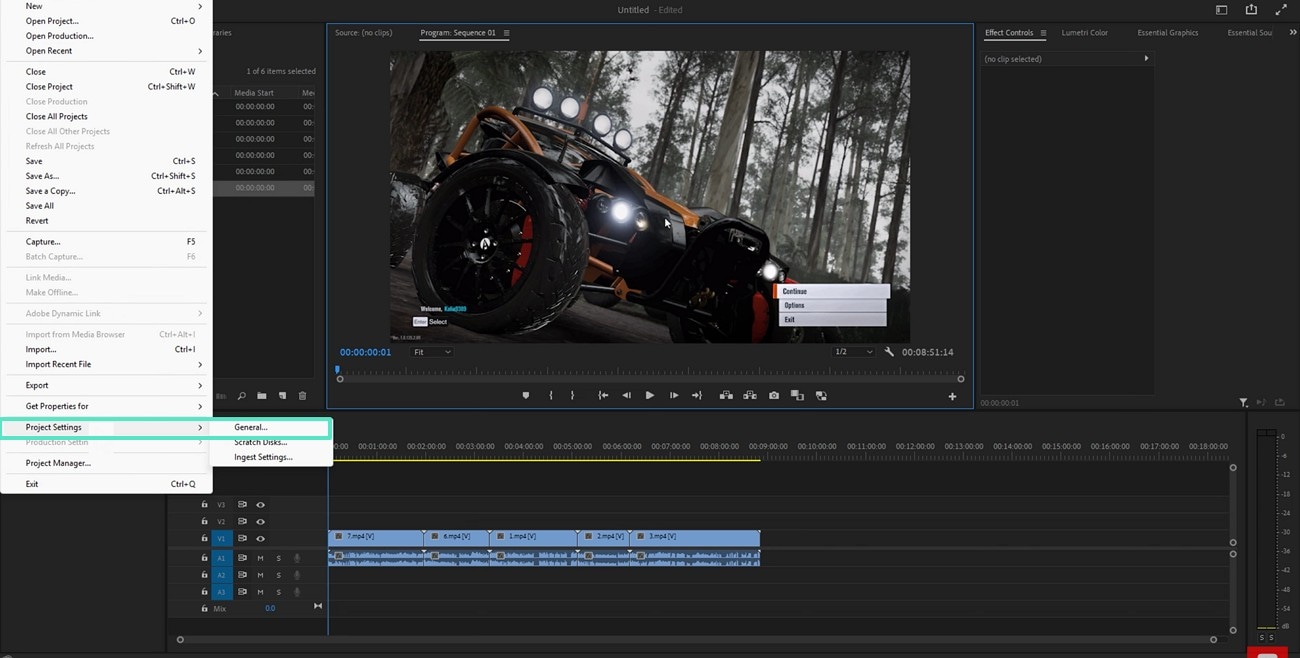Click the Quick Export share icon
Image resolution: width=1300 pixels, height=658 pixels.
coord(1251,10)
